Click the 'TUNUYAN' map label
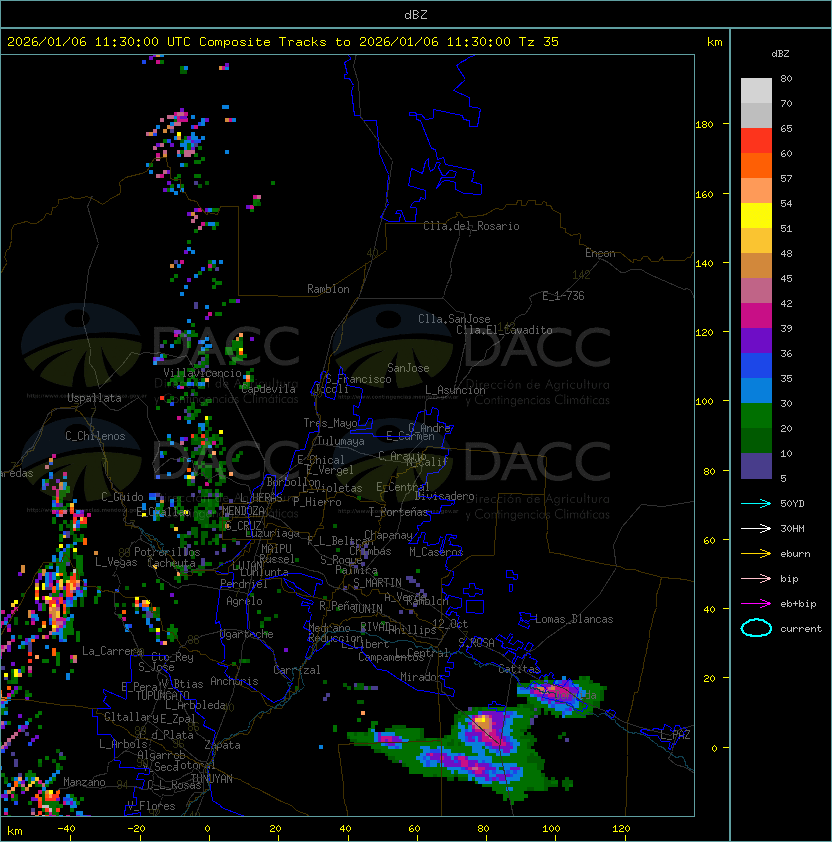This screenshot has height=842, width=832. click(x=212, y=779)
